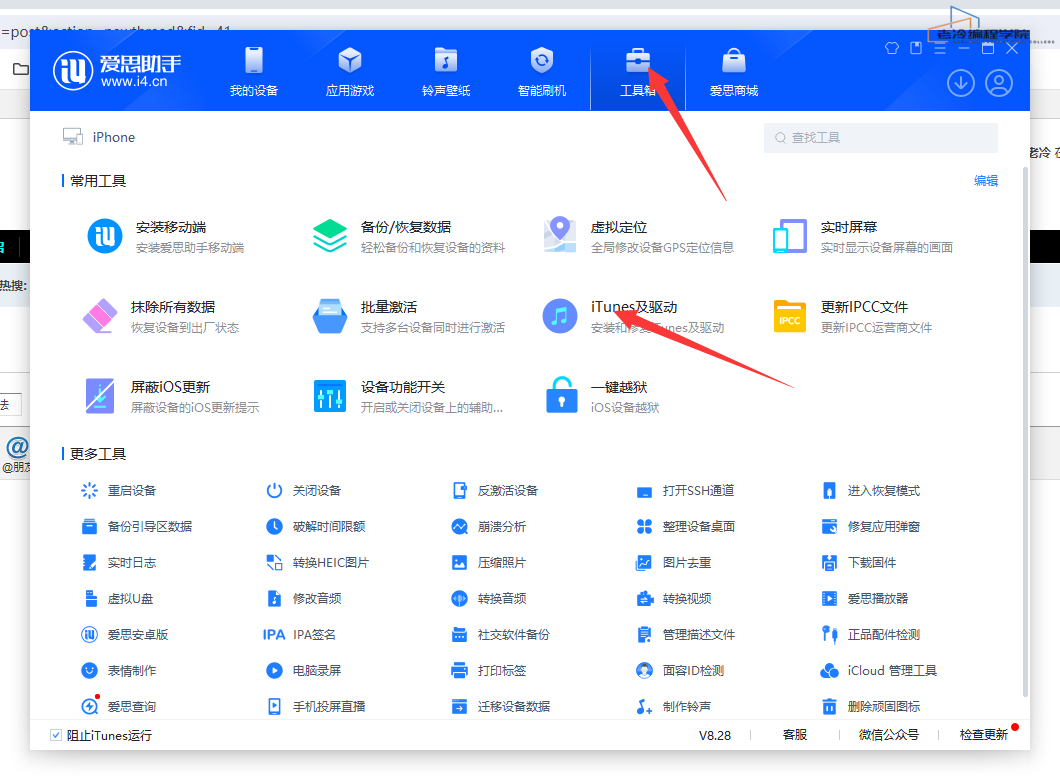Open the 转换视频 tool icon
This screenshot has height=780, width=1060.
pos(644,598)
